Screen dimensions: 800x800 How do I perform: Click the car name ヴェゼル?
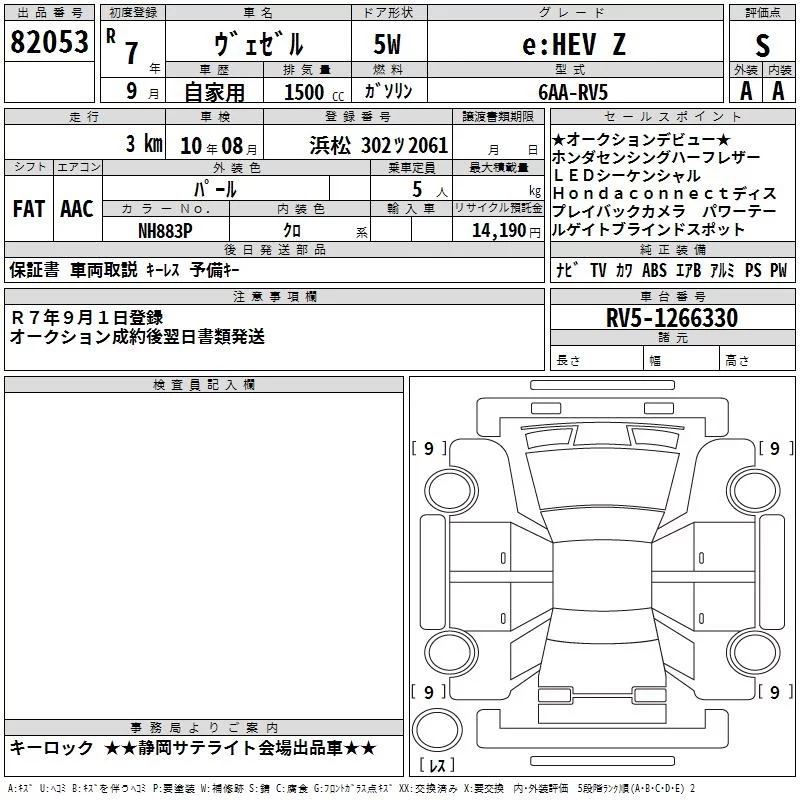point(259,44)
